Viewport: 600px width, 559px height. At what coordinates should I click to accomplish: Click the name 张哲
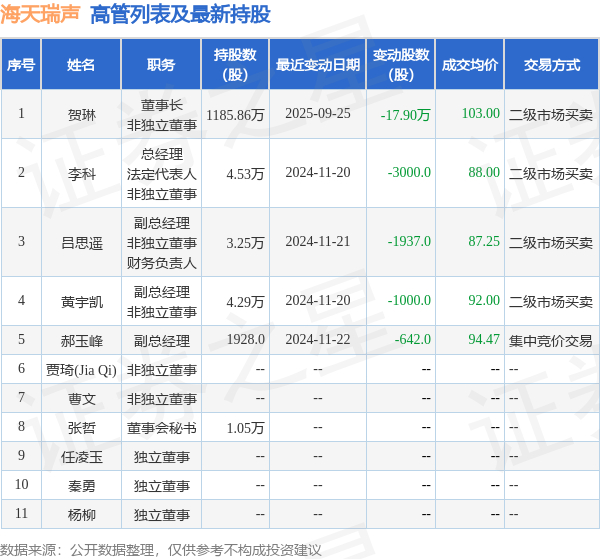82,428
